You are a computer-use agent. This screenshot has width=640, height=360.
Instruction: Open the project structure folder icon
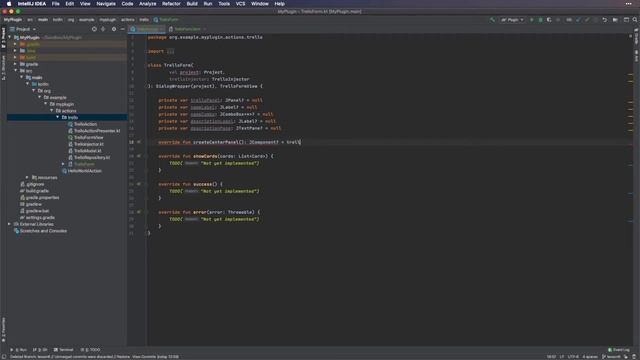coord(615,20)
